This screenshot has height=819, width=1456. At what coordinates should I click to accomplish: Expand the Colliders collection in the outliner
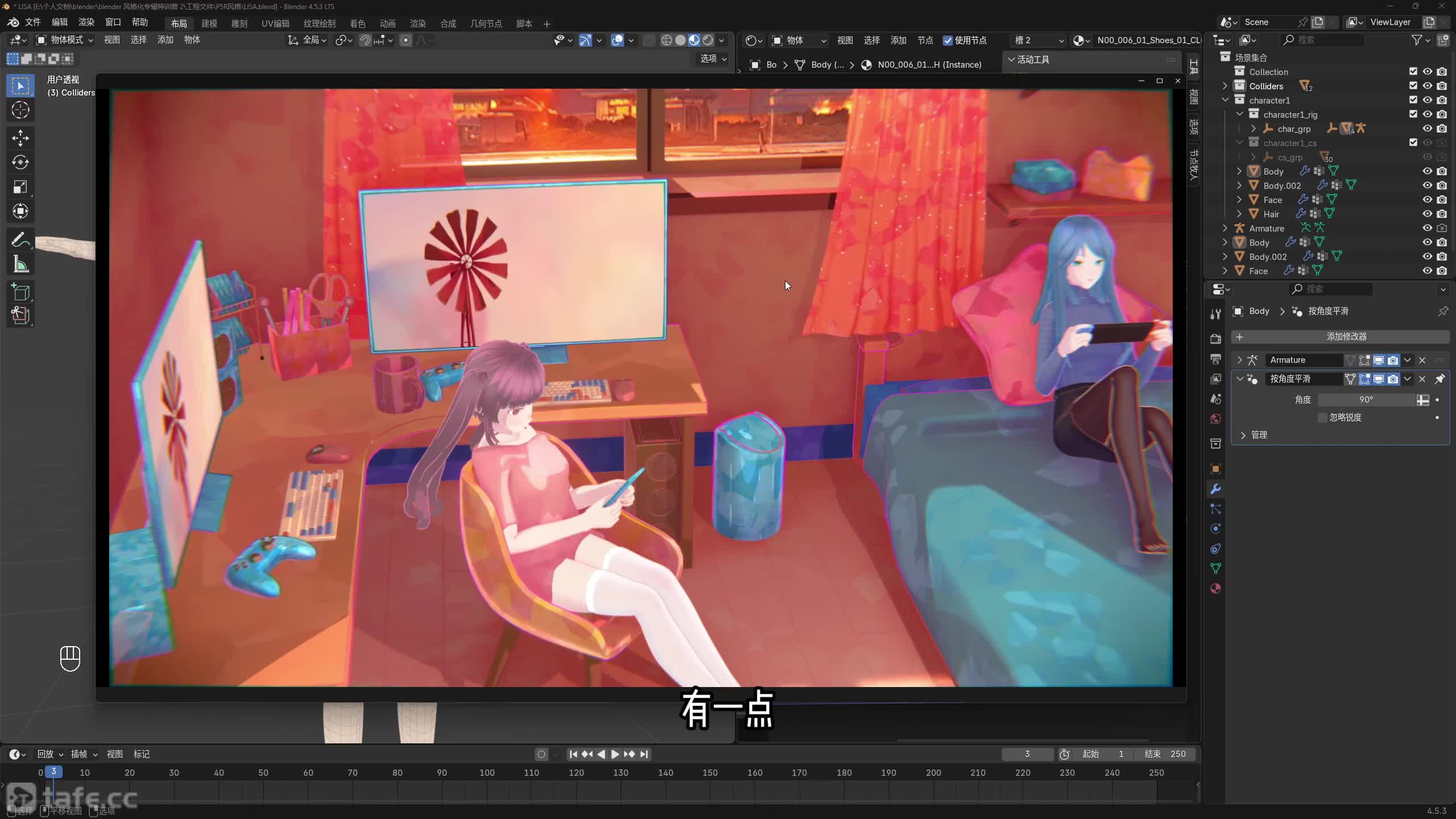coord(1225,86)
